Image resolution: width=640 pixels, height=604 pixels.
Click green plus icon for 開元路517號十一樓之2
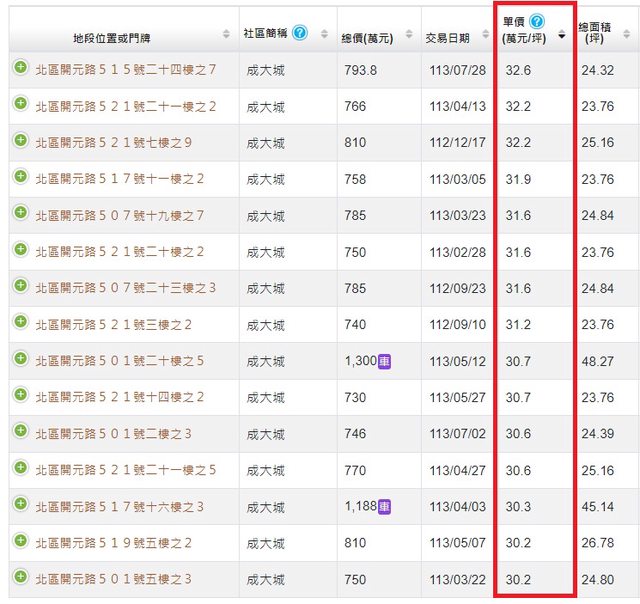point(20,177)
